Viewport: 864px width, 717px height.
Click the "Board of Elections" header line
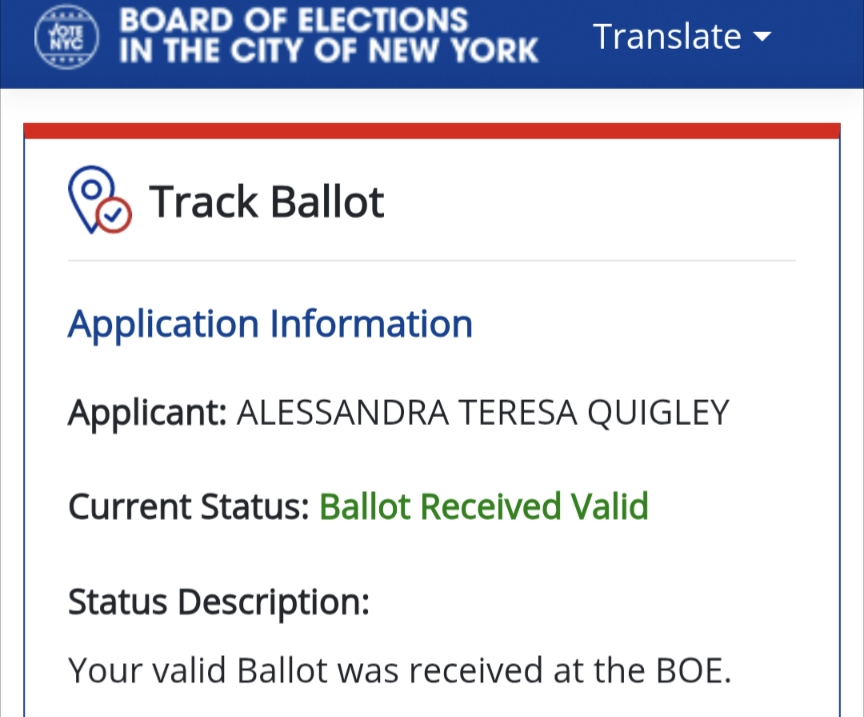pos(293,20)
